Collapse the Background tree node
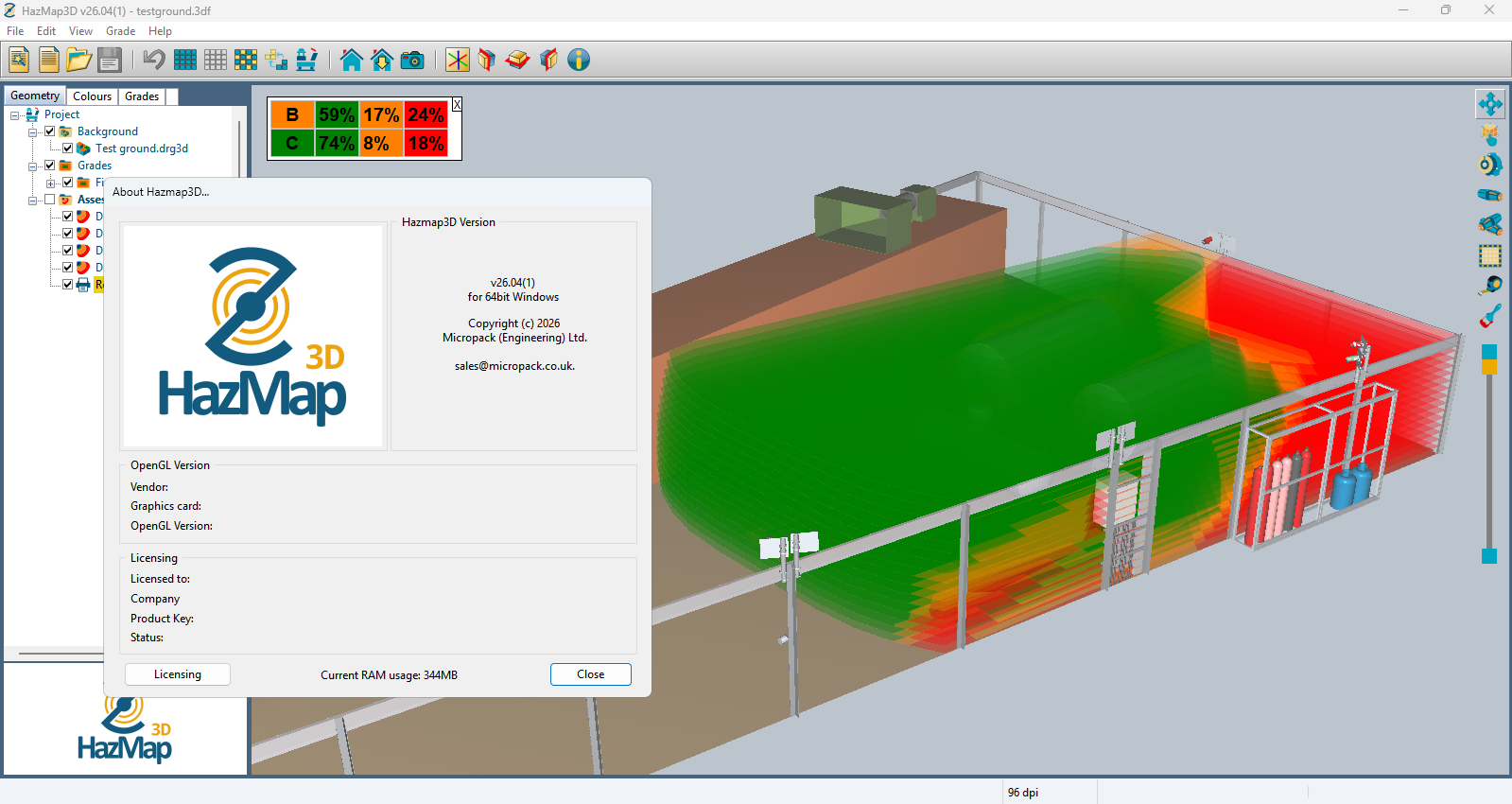Image resolution: width=1512 pixels, height=804 pixels. (33, 131)
